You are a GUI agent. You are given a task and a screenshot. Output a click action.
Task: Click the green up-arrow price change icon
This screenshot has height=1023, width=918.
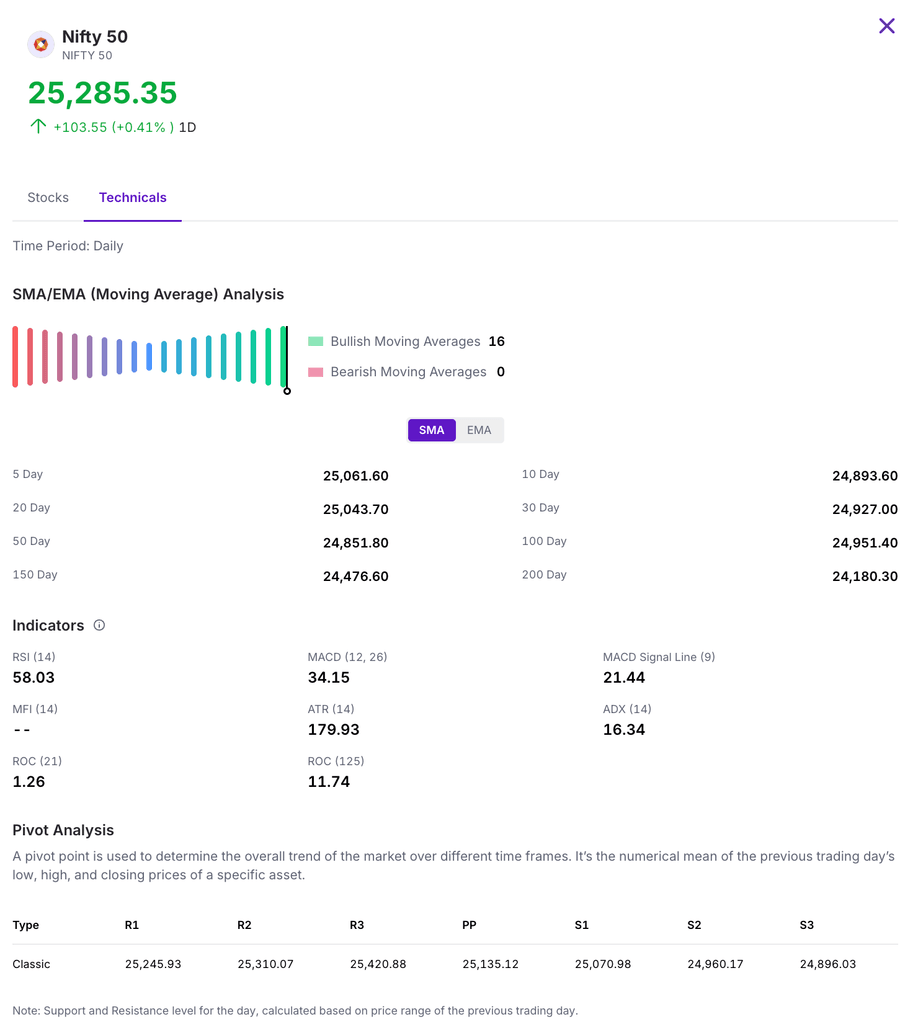coord(38,127)
